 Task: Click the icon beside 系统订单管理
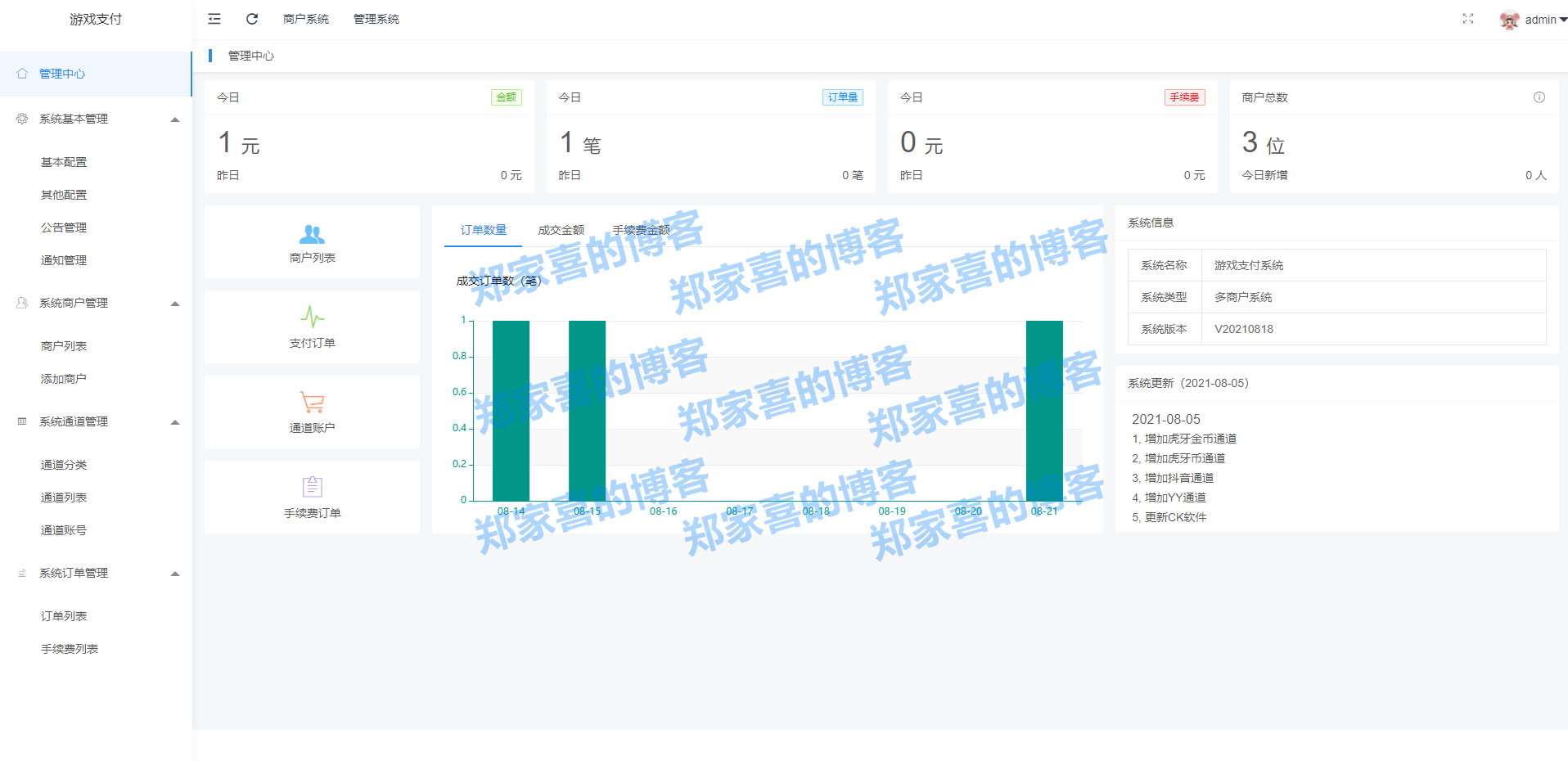point(22,573)
